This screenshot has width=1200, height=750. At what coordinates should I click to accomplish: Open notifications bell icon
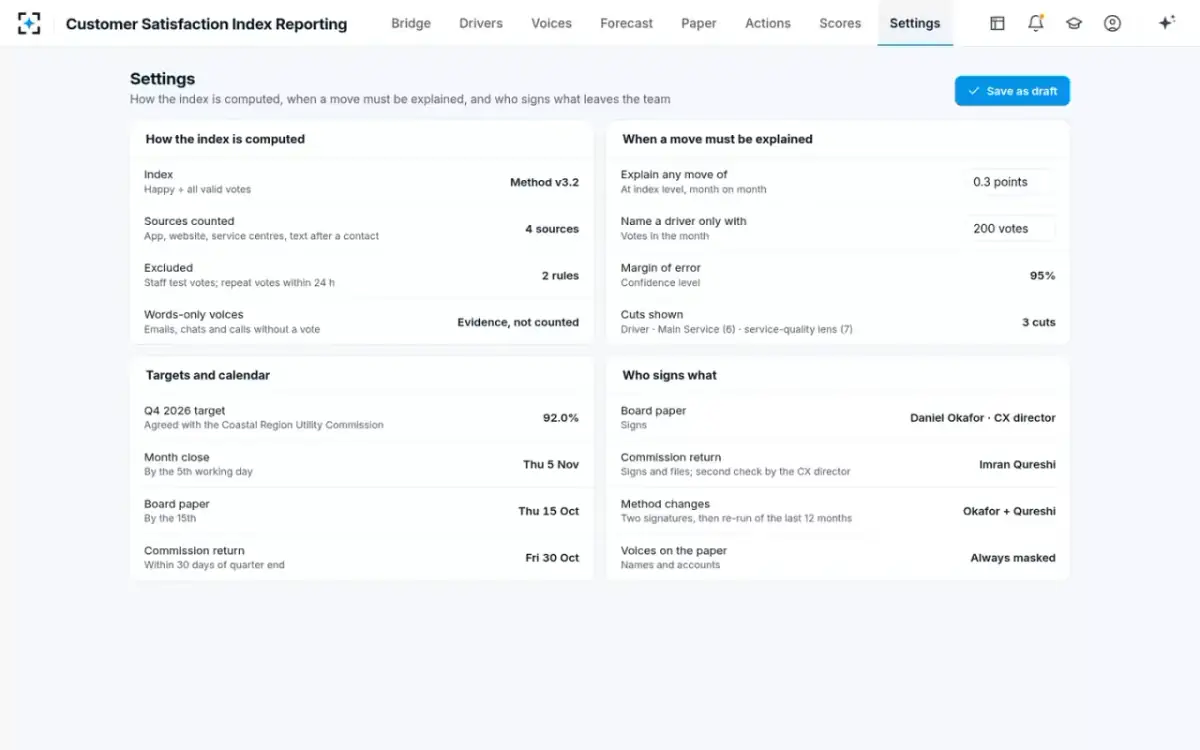click(1036, 23)
